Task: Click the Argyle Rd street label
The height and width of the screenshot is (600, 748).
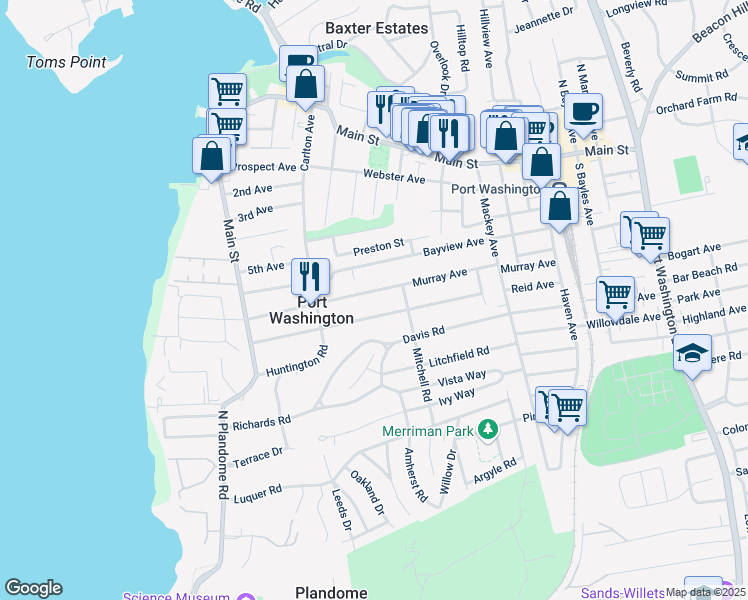Action: [x=495, y=470]
